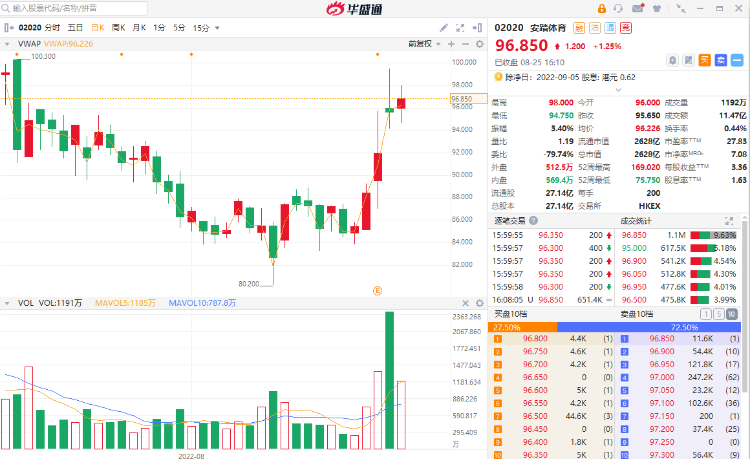Select 1-level order depth toggle
750x459 pixels.
coord(706,314)
